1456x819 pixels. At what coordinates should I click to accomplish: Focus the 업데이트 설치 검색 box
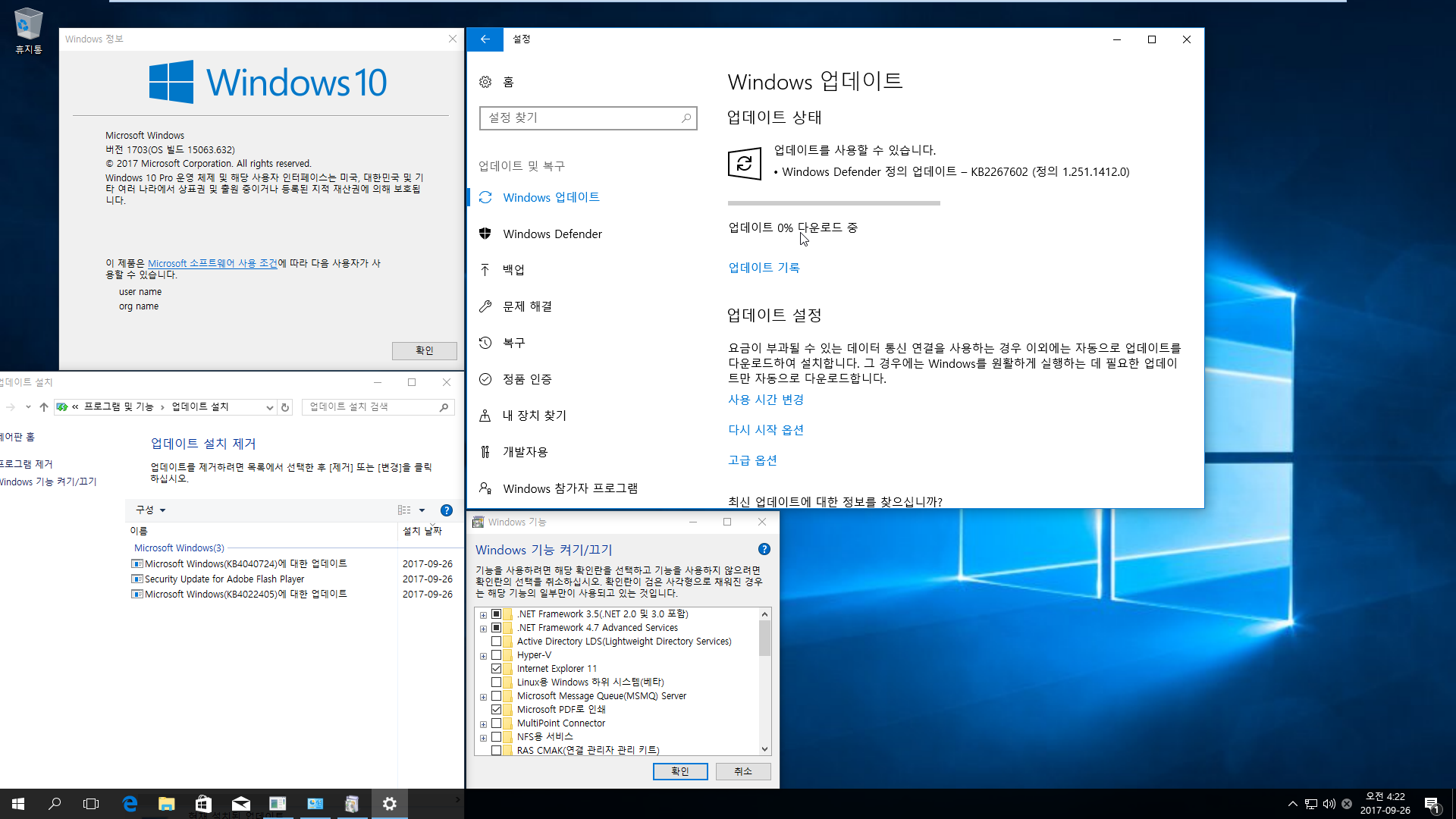pos(378,407)
